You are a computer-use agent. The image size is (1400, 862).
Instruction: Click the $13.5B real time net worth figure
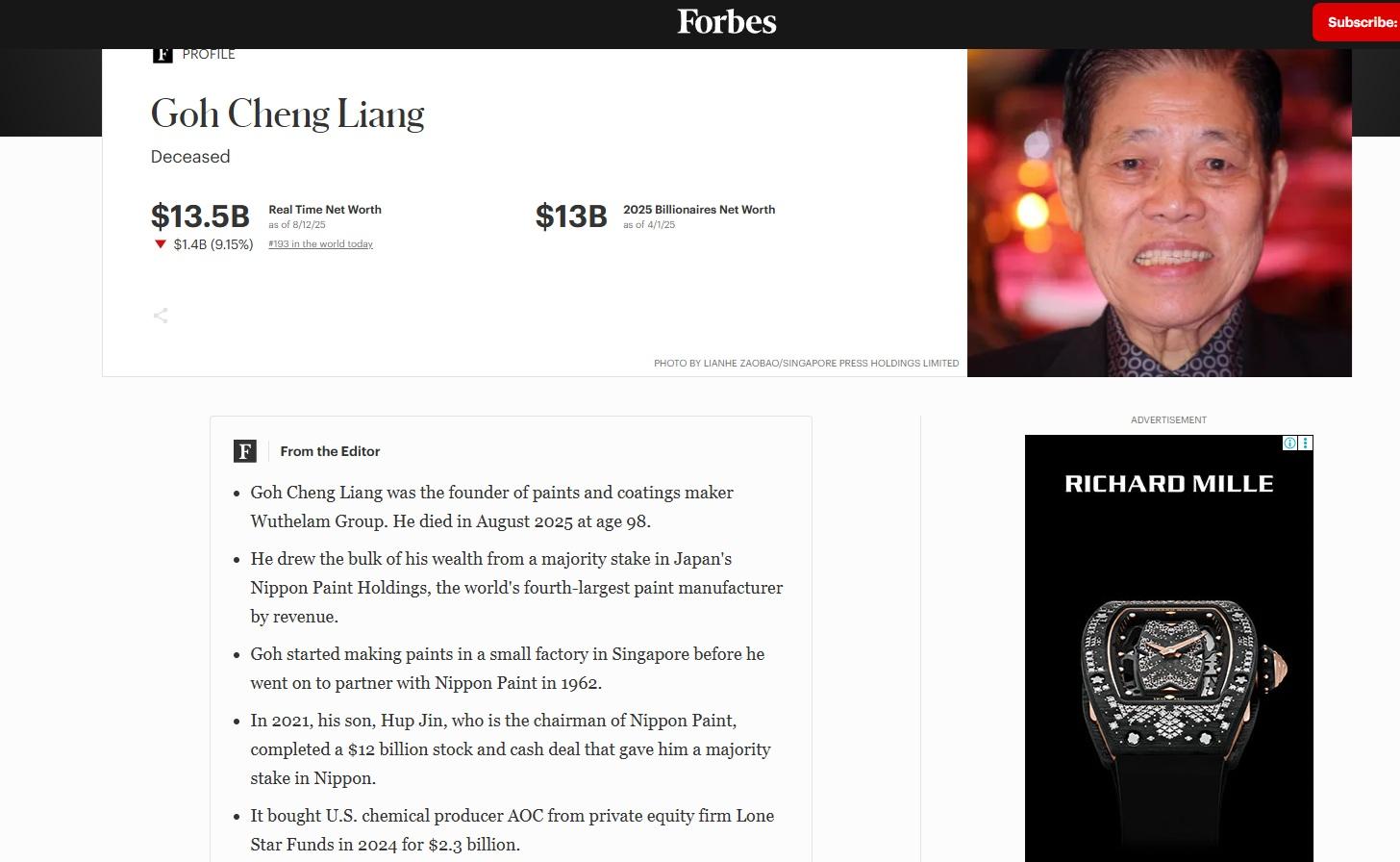point(200,215)
